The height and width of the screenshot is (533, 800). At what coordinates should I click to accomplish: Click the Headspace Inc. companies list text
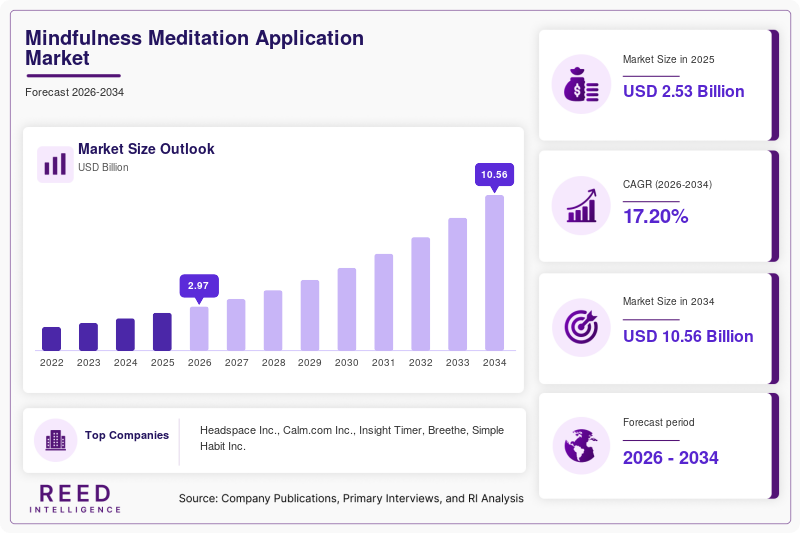352,438
